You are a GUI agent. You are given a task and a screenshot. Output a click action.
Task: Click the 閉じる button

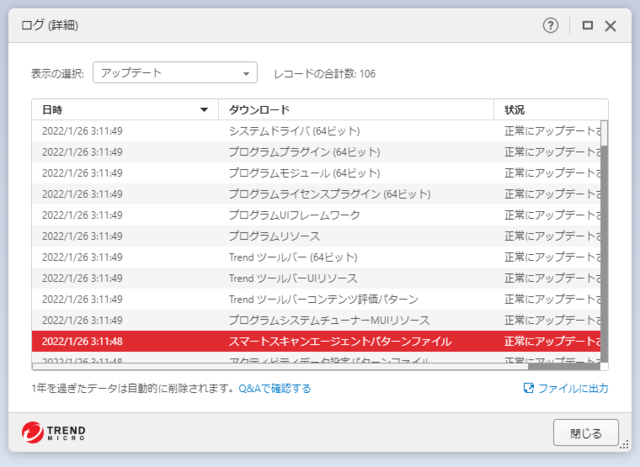click(x=586, y=433)
